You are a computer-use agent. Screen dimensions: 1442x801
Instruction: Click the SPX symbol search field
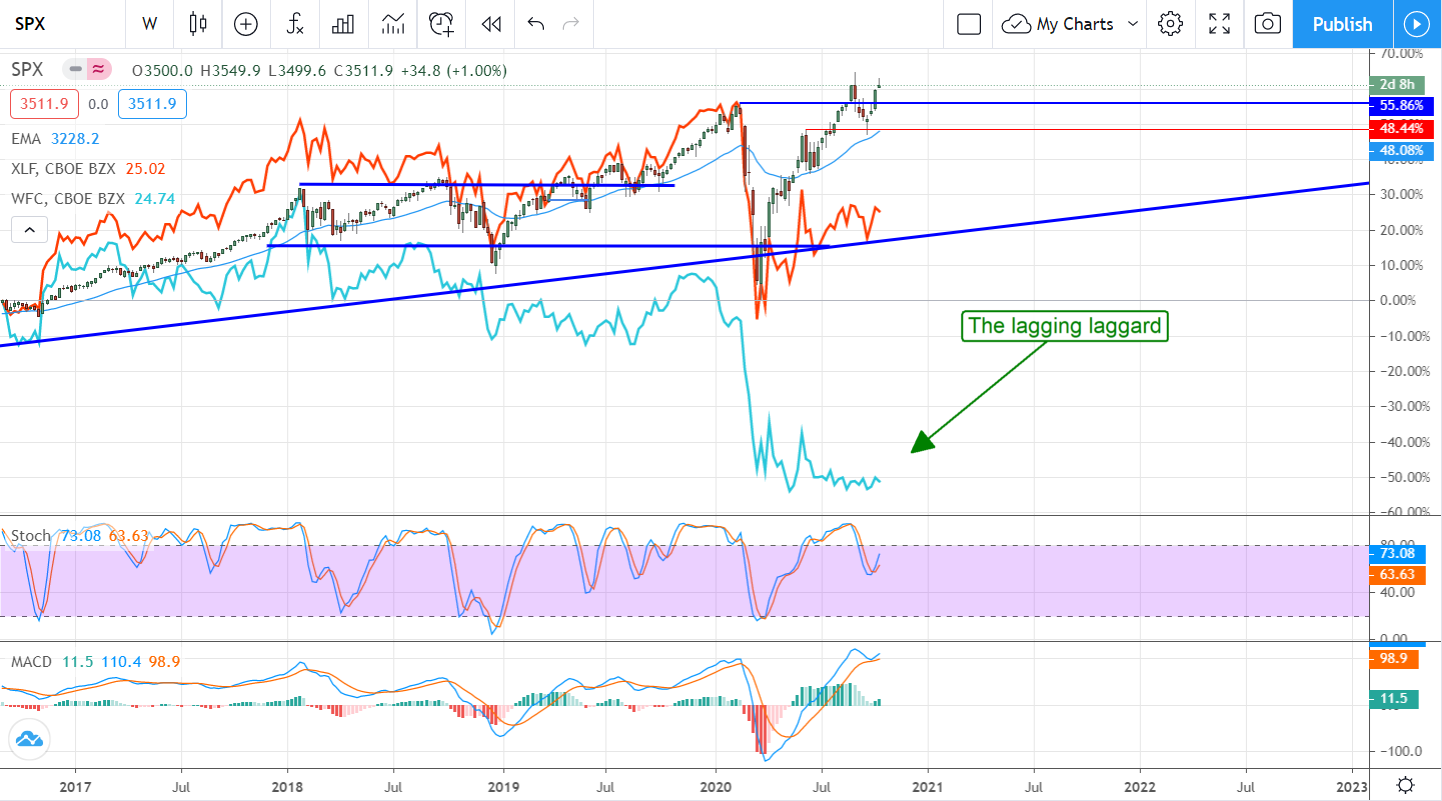coord(60,24)
